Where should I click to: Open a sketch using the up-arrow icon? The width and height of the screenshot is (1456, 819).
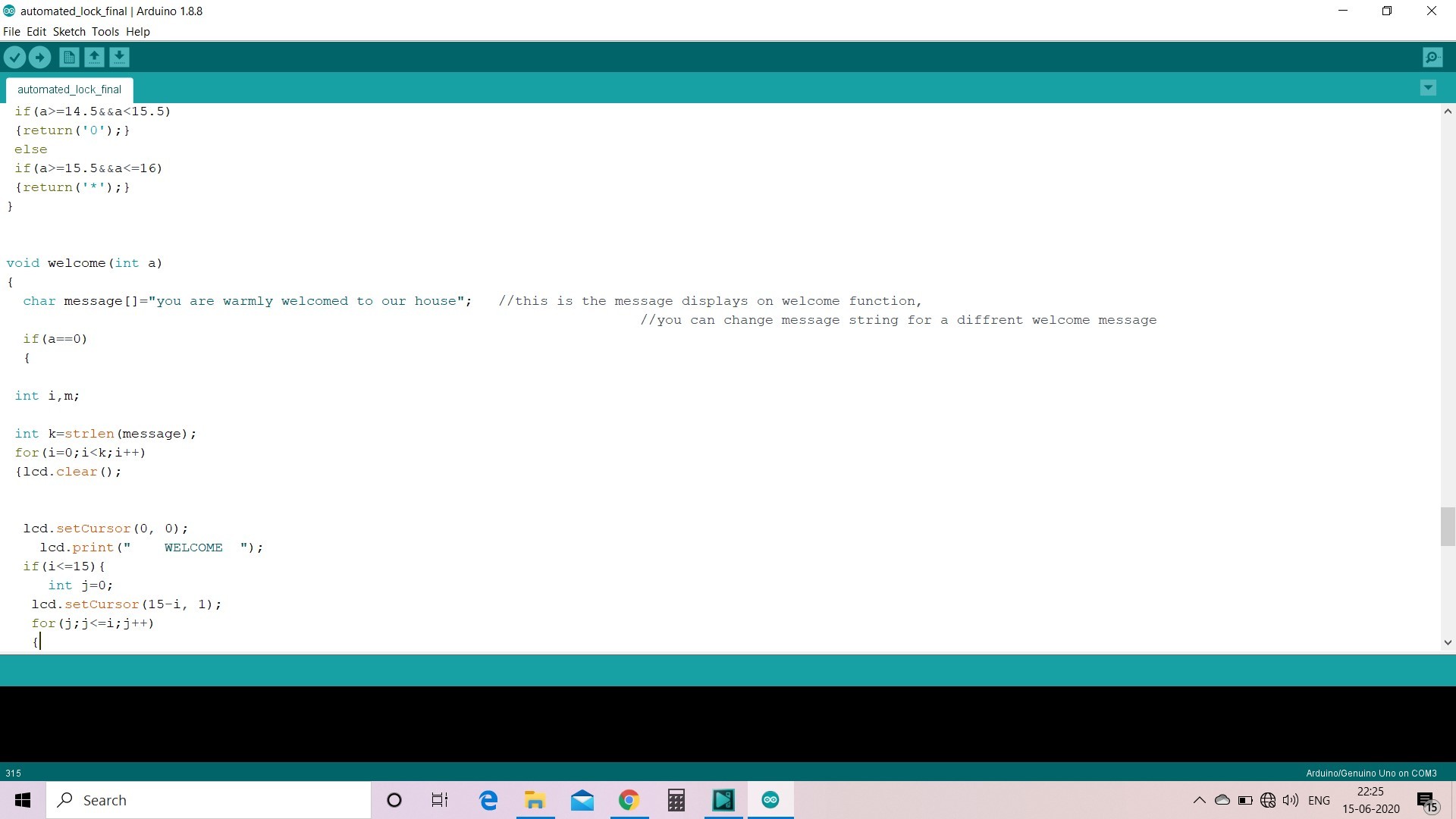click(x=94, y=57)
